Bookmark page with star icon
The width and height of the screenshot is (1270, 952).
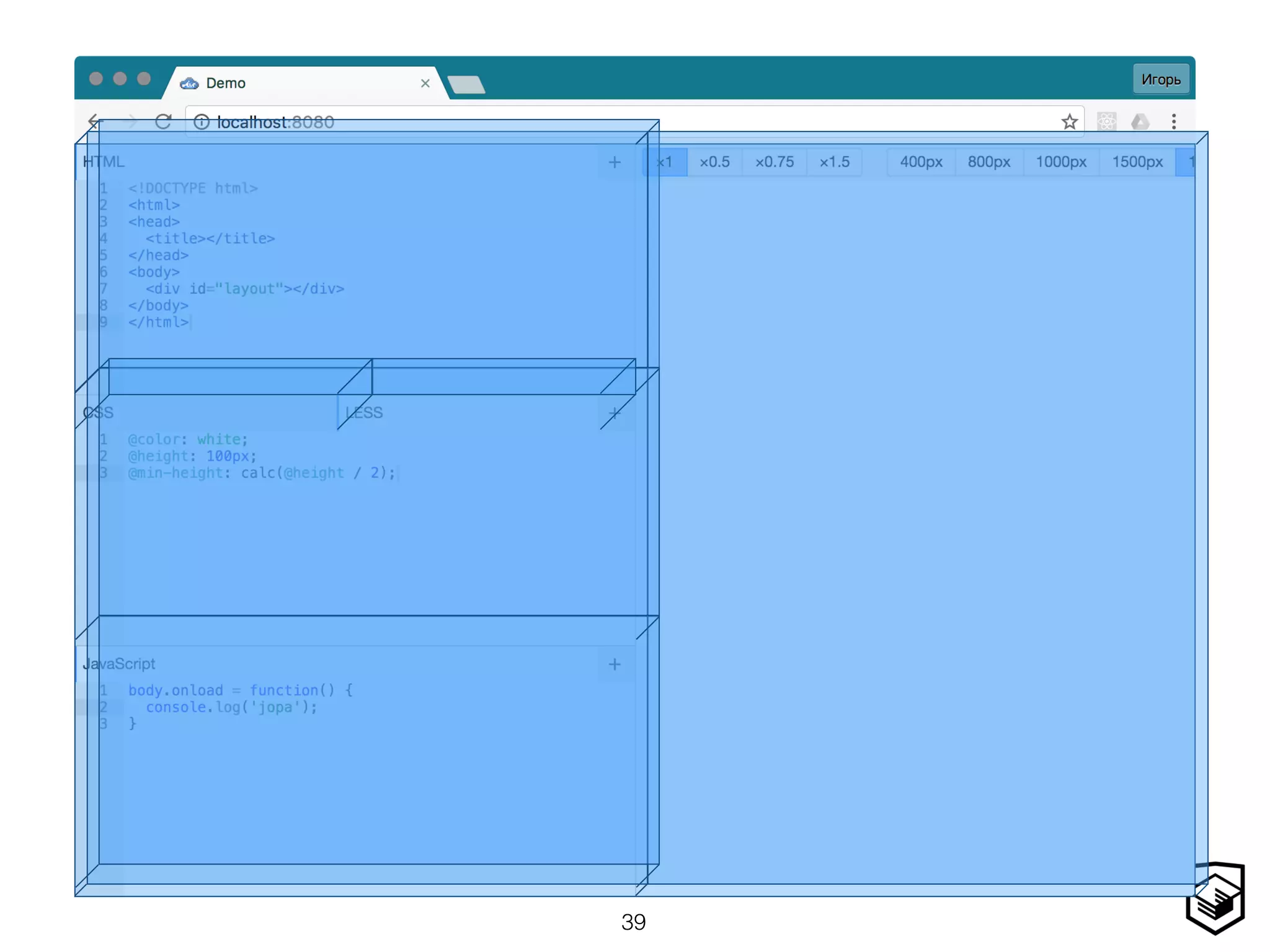[1069, 122]
